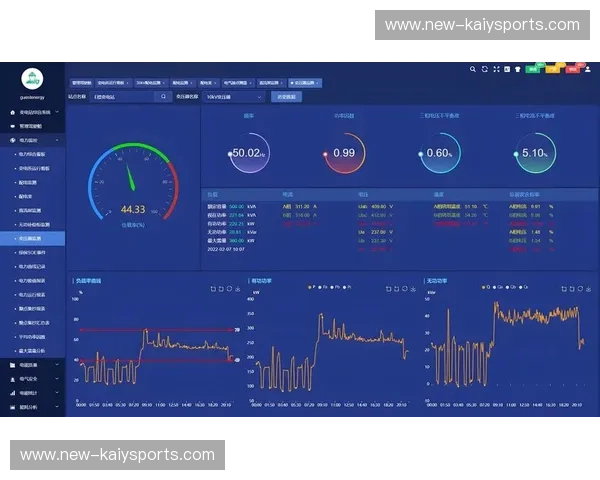This screenshot has width=600, height=480.
Task: Click the search magnifier icon in top header
Action: click(x=473, y=69)
